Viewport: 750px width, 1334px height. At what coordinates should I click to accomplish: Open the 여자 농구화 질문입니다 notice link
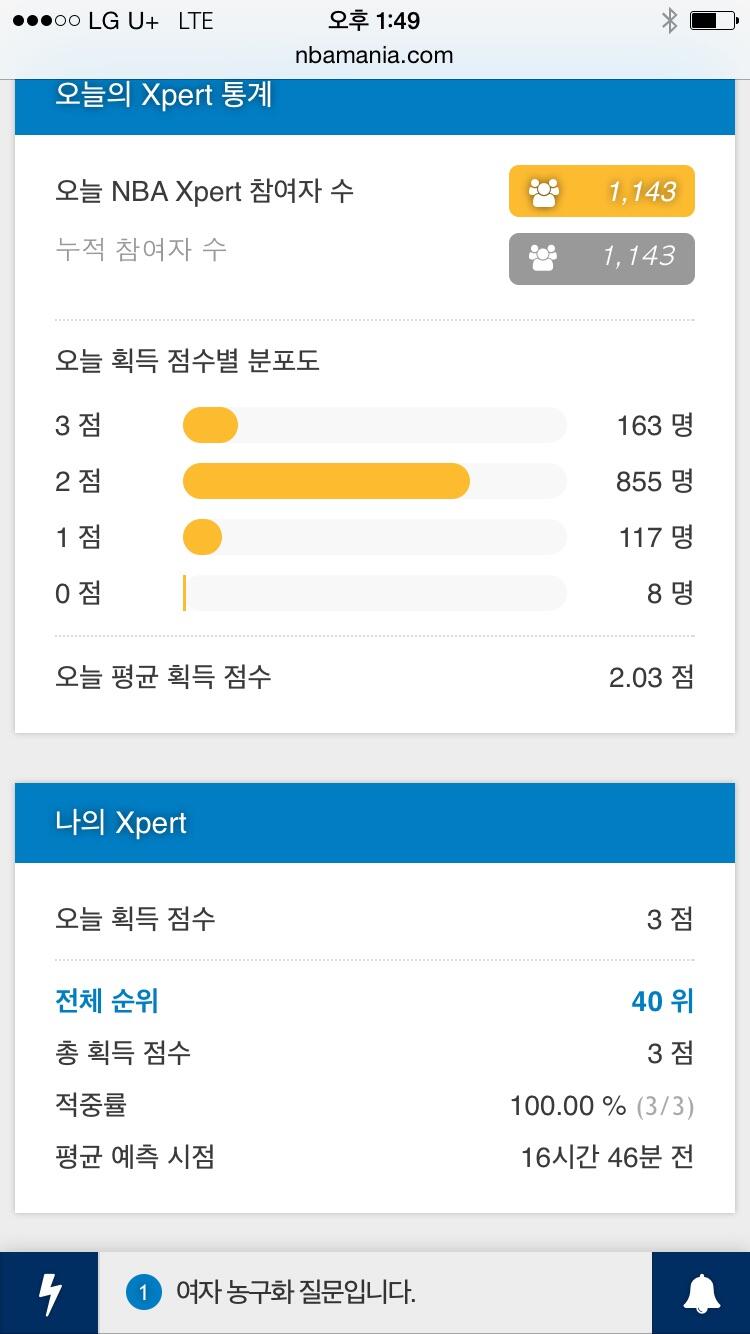tap(295, 1293)
